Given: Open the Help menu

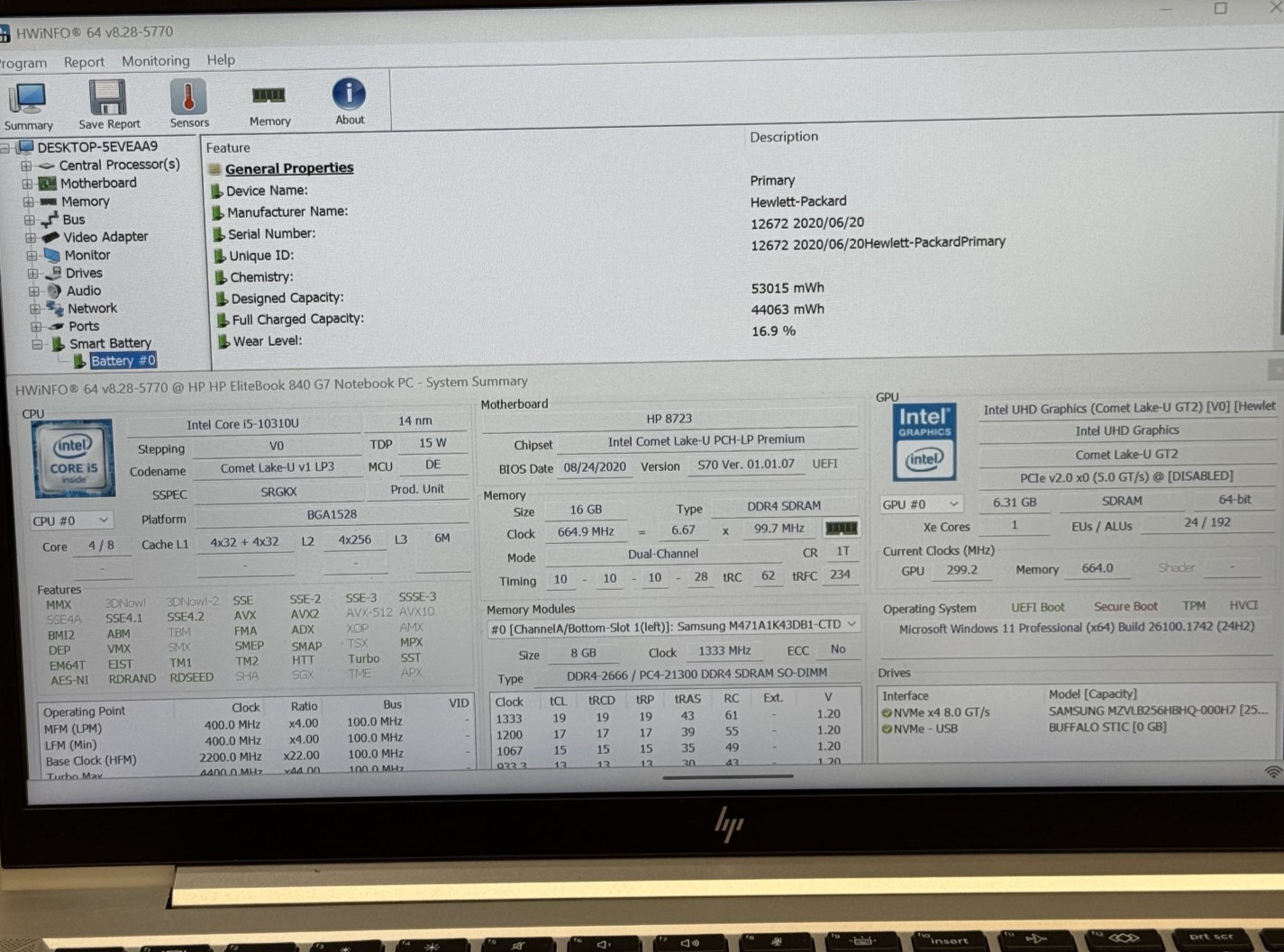Looking at the screenshot, I should (x=221, y=60).
